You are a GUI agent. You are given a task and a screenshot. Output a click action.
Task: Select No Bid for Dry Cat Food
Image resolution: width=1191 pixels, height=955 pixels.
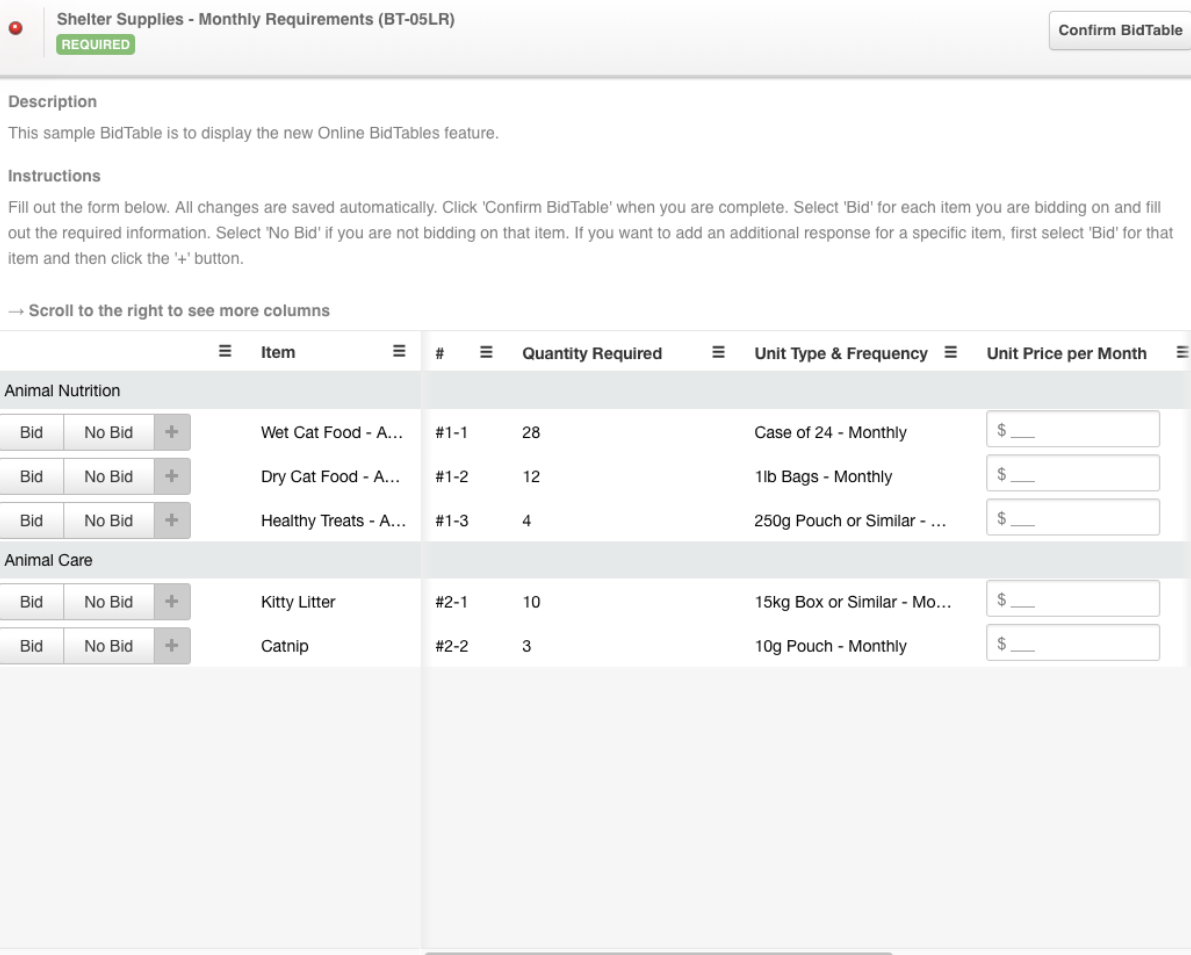click(x=109, y=476)
